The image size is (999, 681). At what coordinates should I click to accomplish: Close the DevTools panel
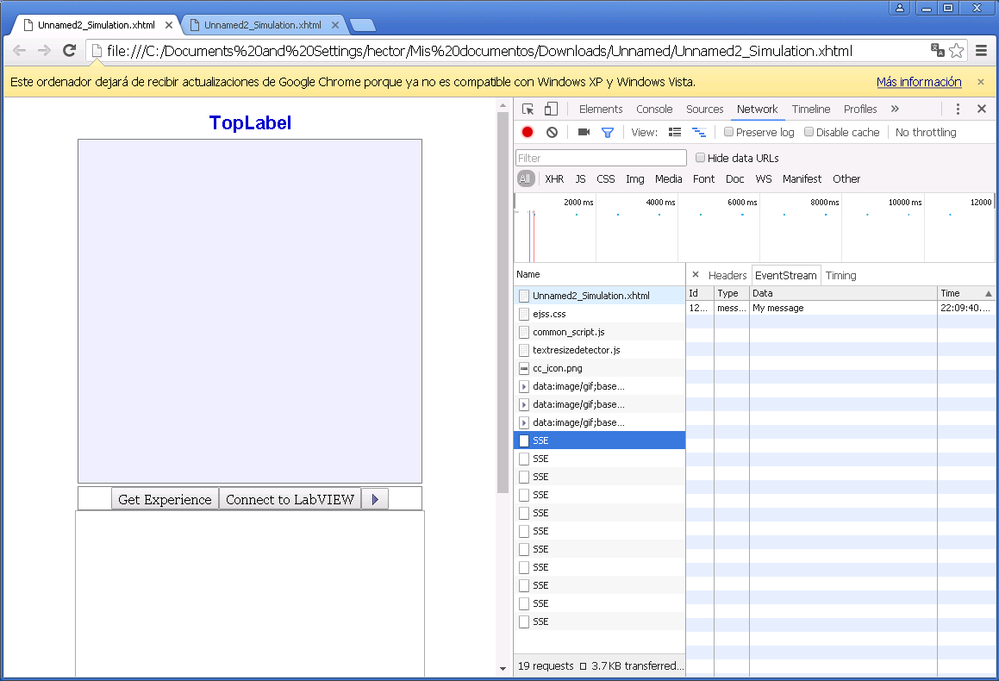coord(982,109)
